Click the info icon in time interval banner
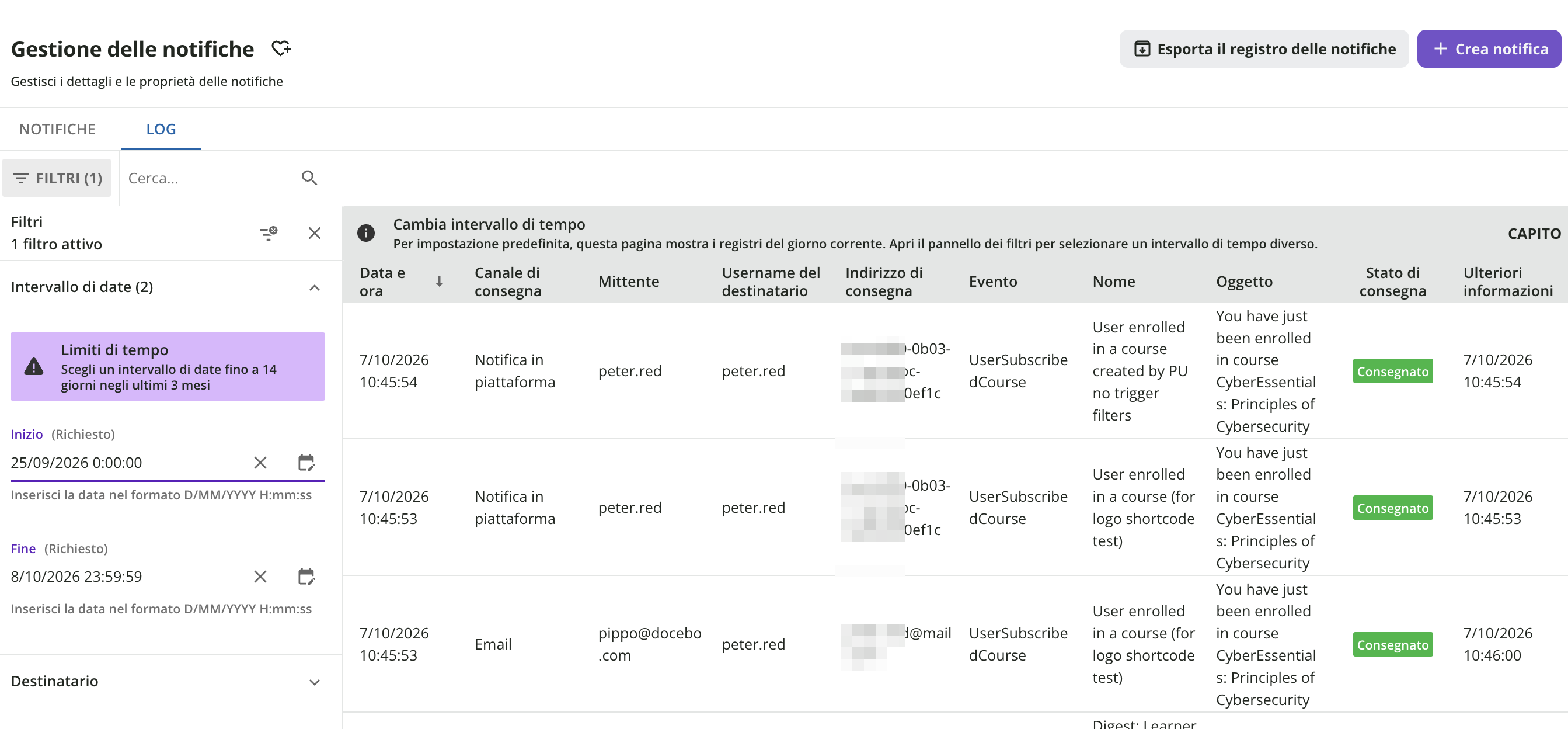Image resolution: width=1568 pixels, height=729 pixels. (366, 232)
